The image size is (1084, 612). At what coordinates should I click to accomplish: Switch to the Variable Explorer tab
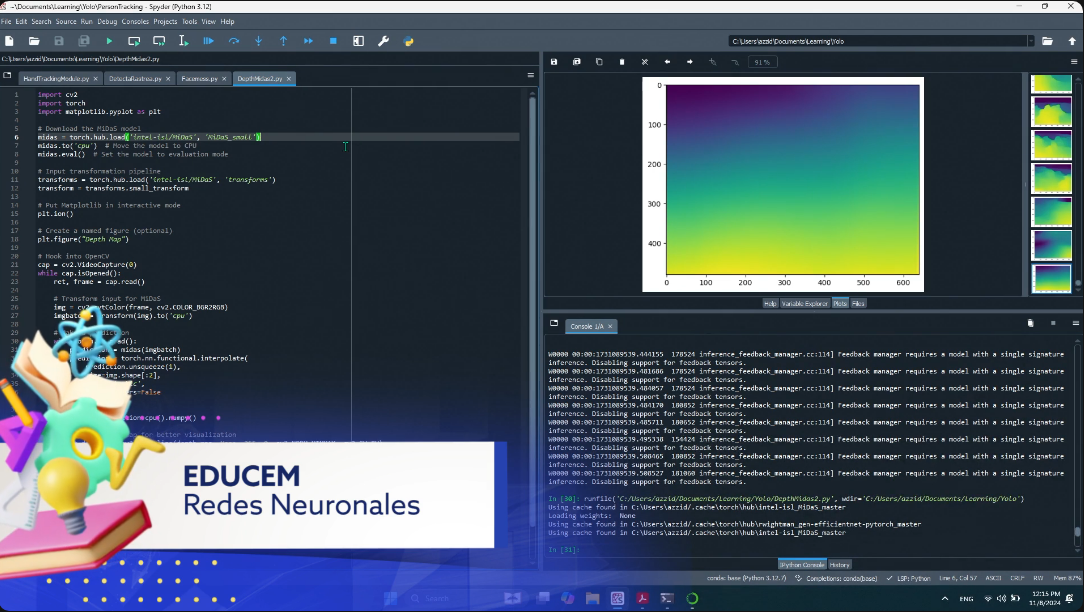pos(804,303)
